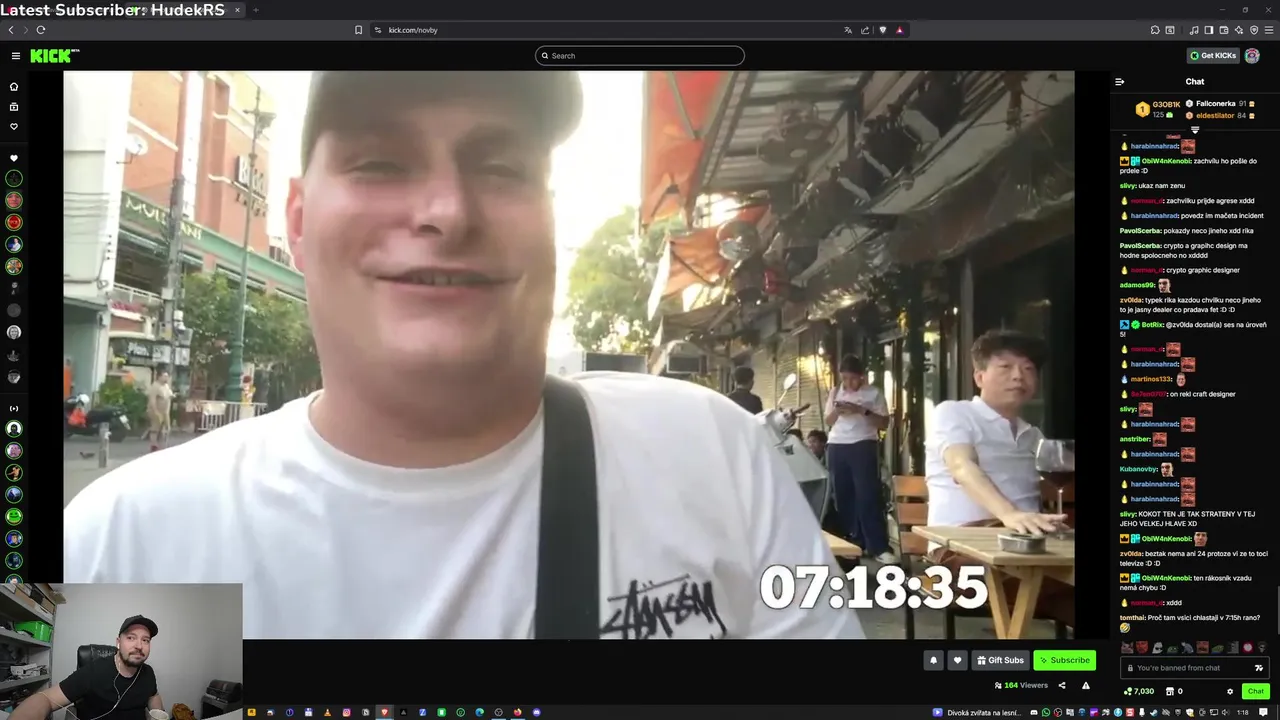Close the current browser tab
Image resolution: width=1280 pixels, height=720 pixels.
pos(237,10)
